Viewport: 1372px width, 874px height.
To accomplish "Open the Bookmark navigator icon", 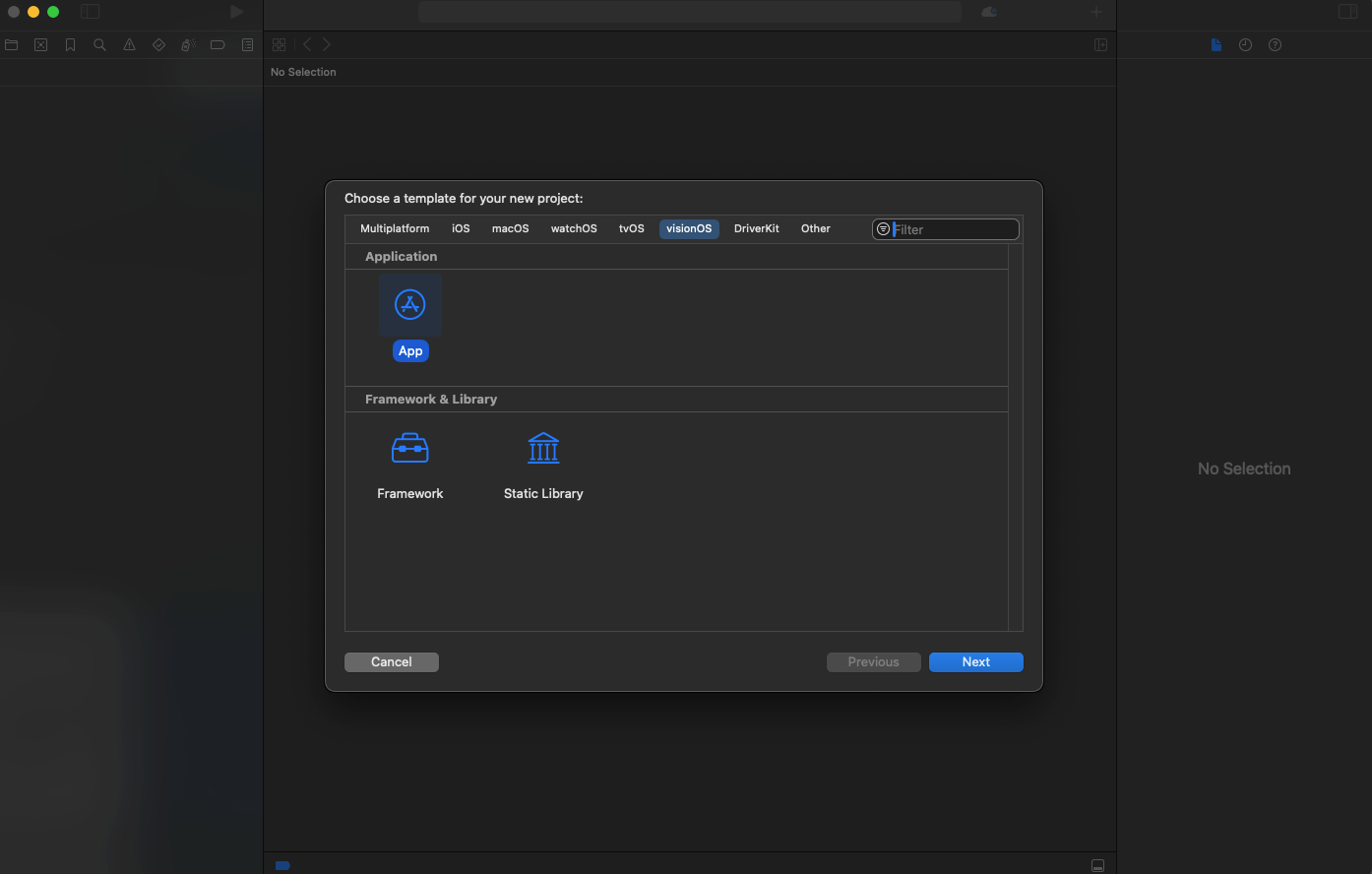I will (x=70, y=45).
